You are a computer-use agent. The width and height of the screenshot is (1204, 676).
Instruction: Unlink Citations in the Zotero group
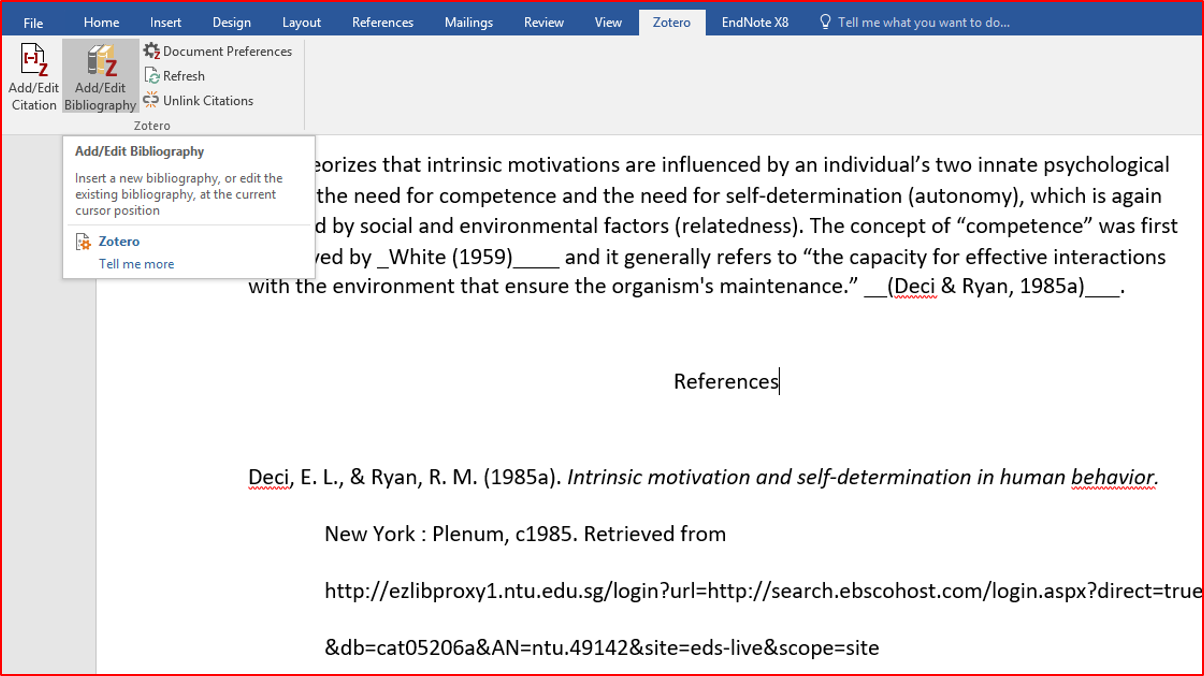pos(198,101)
